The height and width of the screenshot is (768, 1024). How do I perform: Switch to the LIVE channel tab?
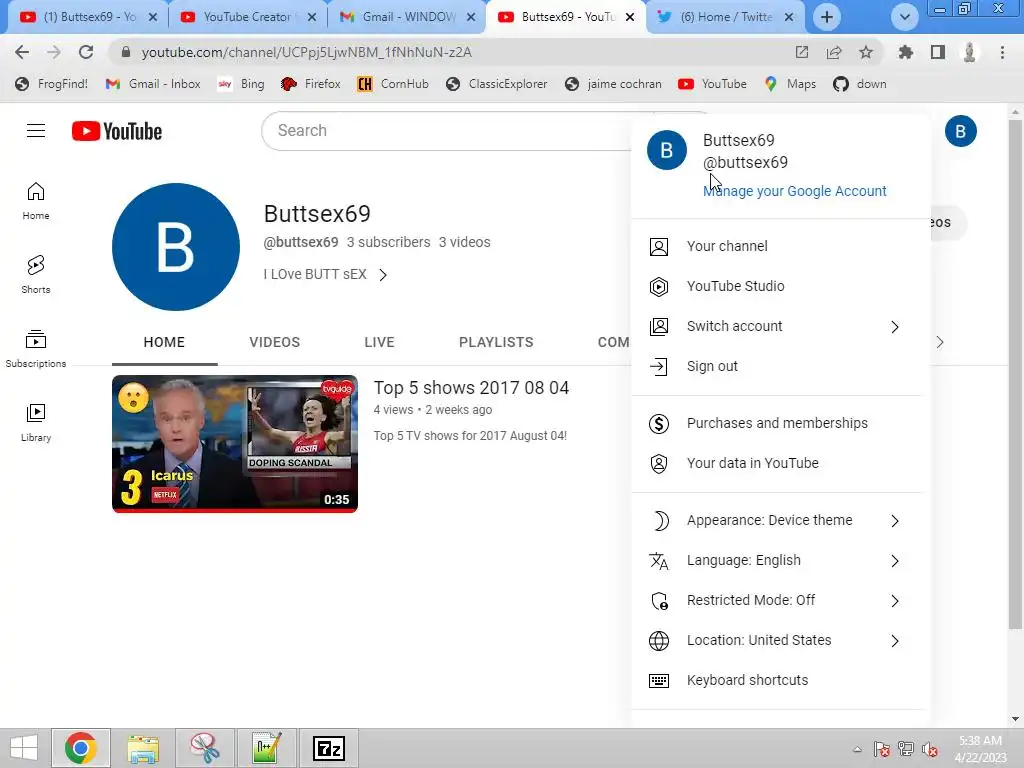(379, 342)
